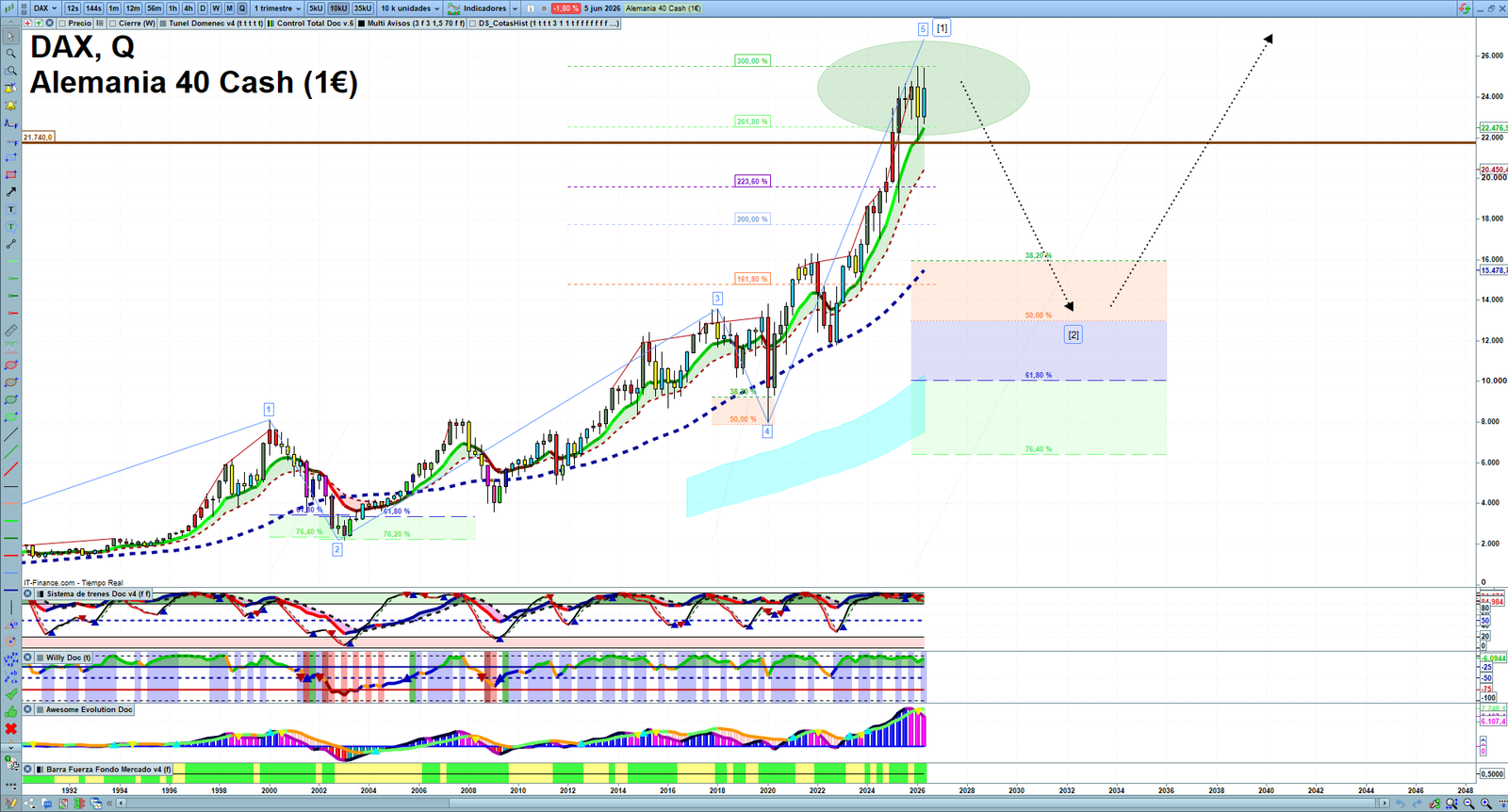This screenshot has height=812, width=1508.
Task: Click the scroll left arrow at bottom
Action: coord(121,804)
